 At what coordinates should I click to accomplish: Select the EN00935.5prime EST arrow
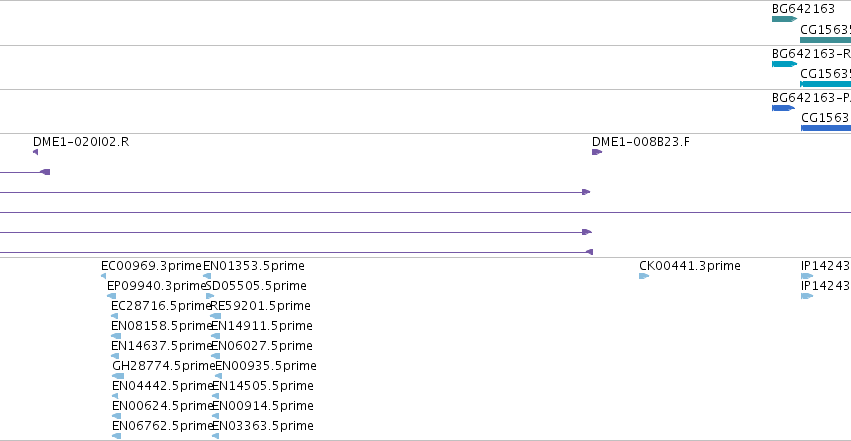pos(219,376)
